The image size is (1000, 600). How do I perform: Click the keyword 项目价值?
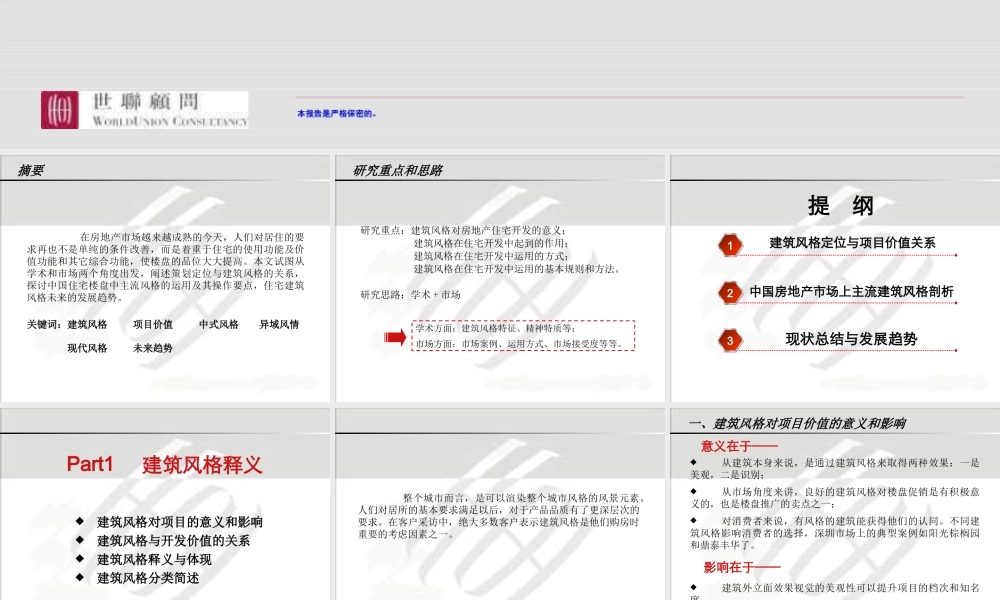pyautogui.click(x=152, y=325)
